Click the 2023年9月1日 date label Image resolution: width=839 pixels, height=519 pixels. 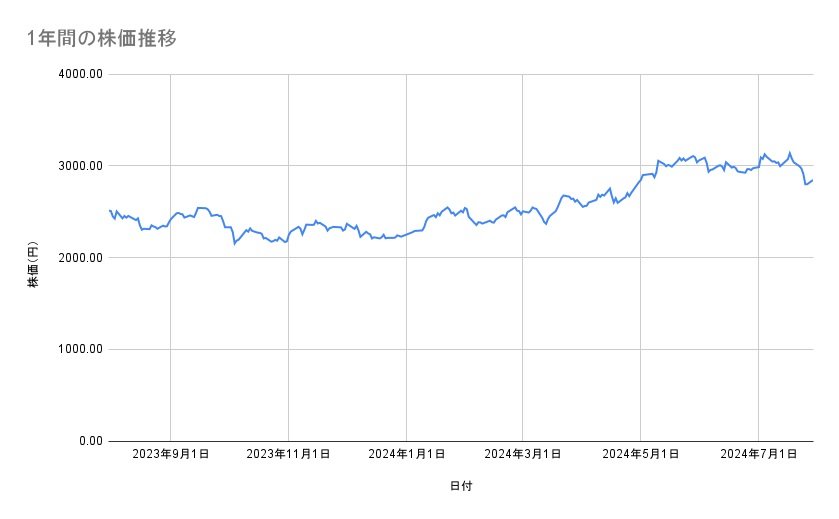click(171, 454)
